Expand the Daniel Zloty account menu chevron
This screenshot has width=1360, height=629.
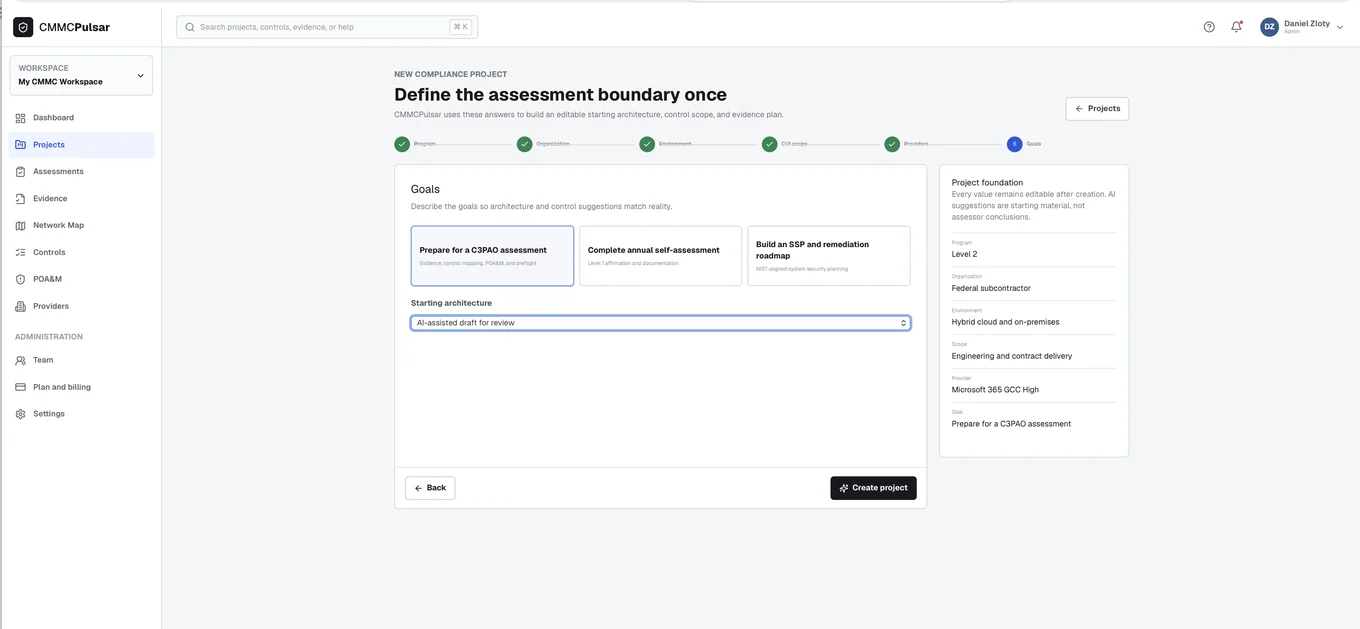coord(1340,27)
